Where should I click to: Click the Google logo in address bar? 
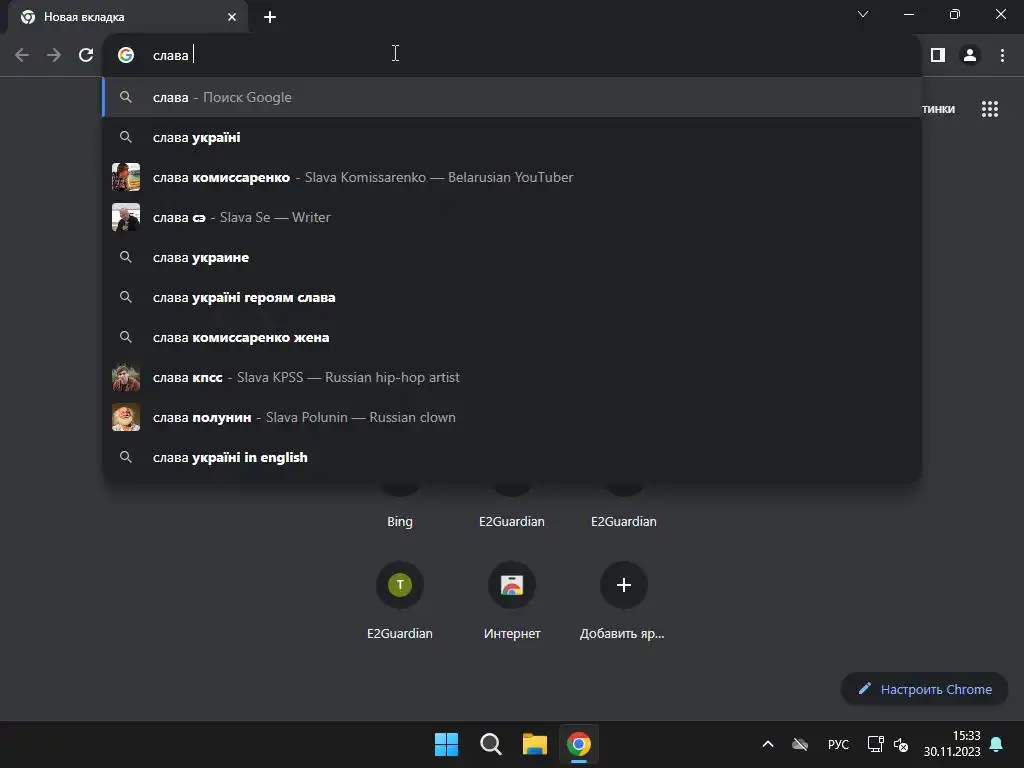pyautogui.click(x=126, y=55)
